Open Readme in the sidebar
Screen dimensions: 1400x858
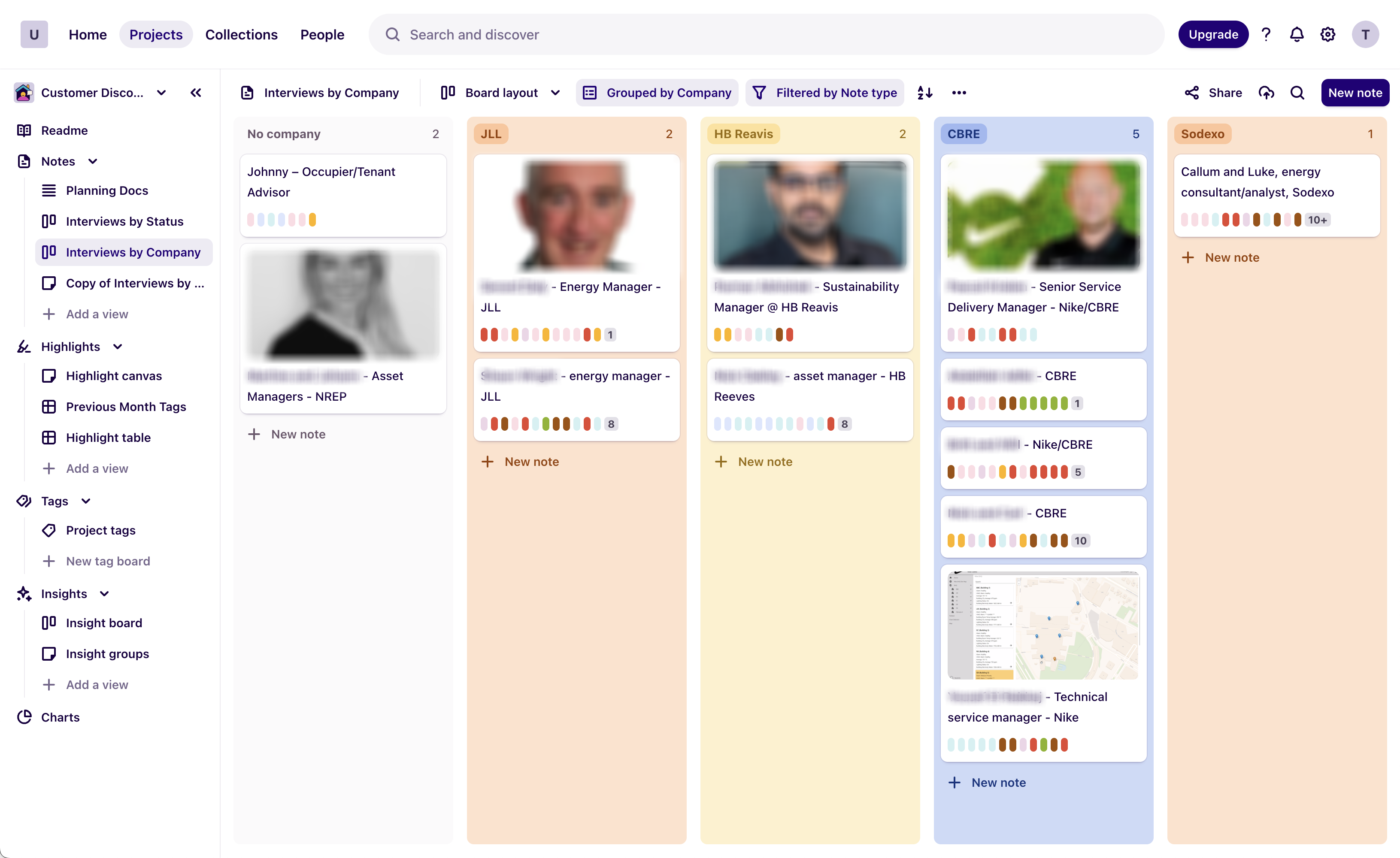(x=64, y=130)
